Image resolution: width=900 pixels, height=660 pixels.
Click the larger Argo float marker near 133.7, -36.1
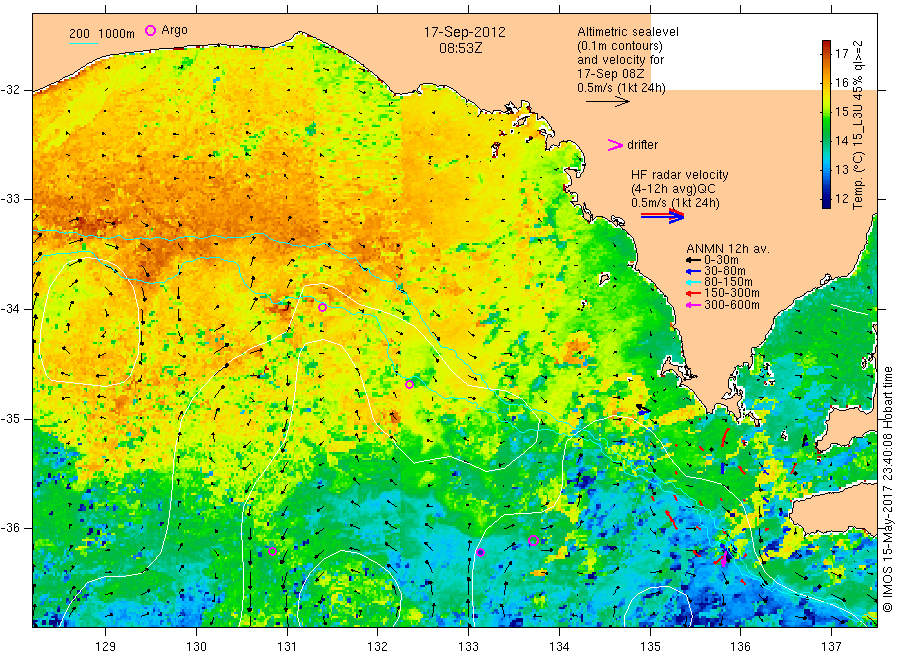533,540
